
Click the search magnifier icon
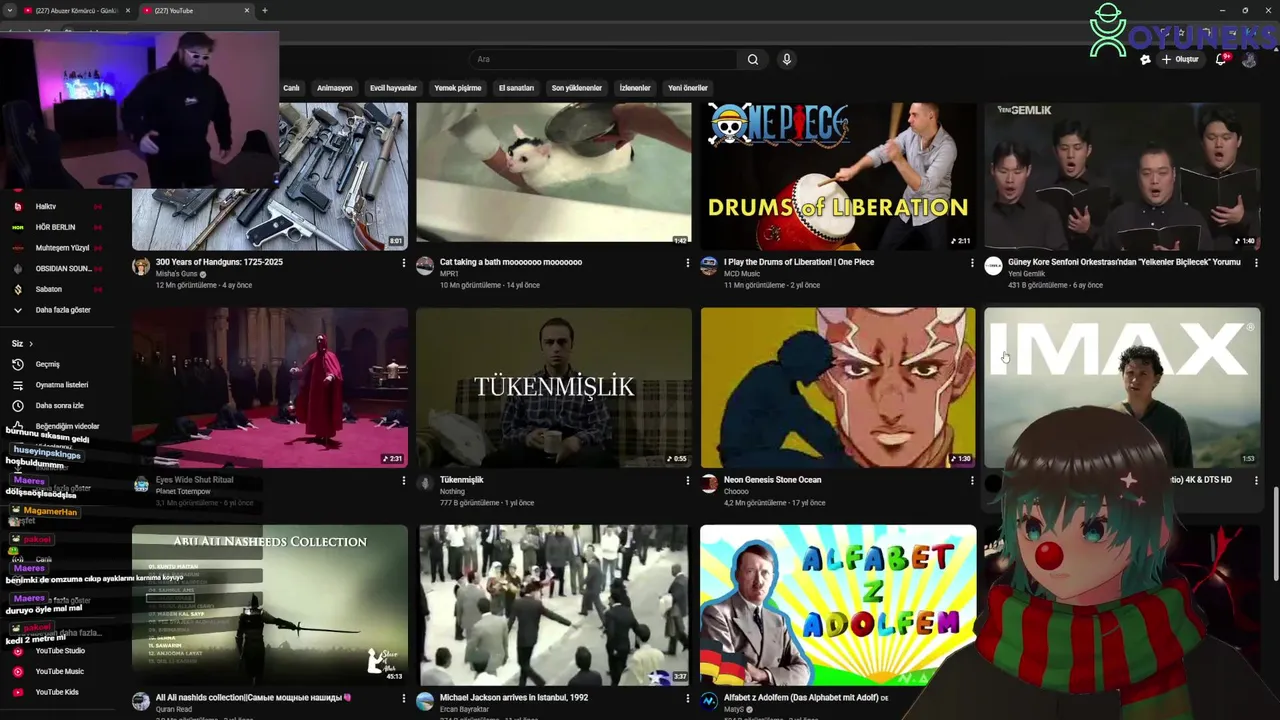(753, 59)
